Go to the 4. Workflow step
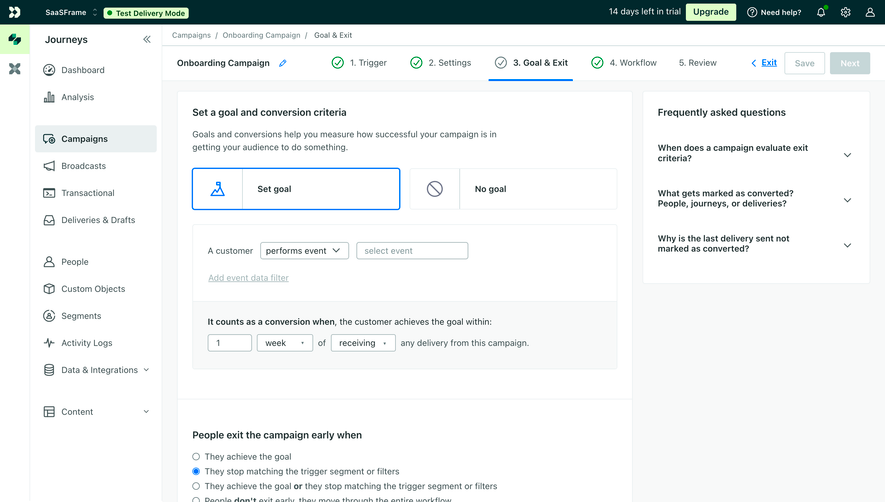Screen dimensions: 885x502 point(624,63)
